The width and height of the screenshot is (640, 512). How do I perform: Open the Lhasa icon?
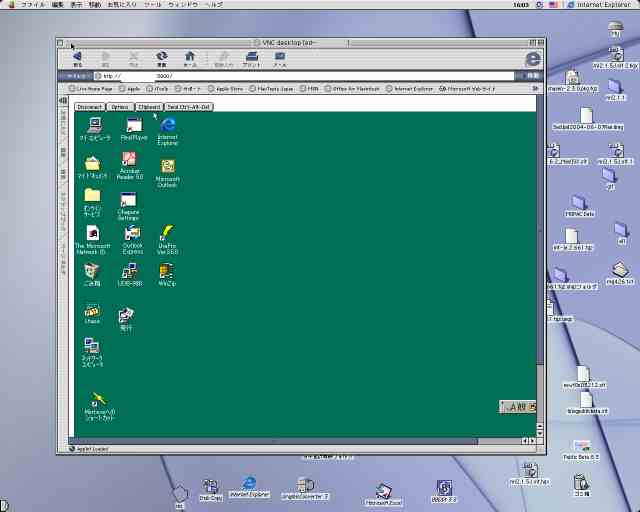point(92,310)
